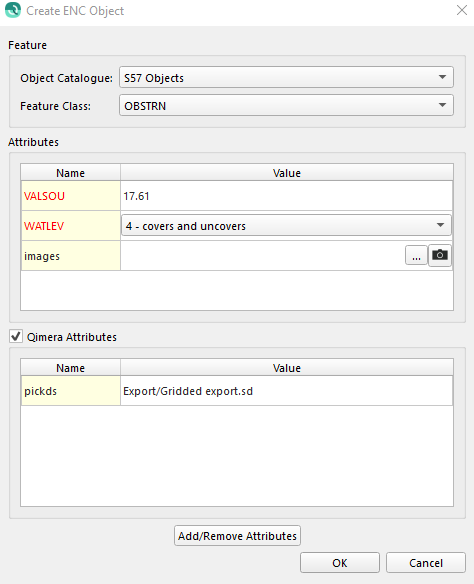Edit the VALSOU value field 17.61

(x=286, y=196)
